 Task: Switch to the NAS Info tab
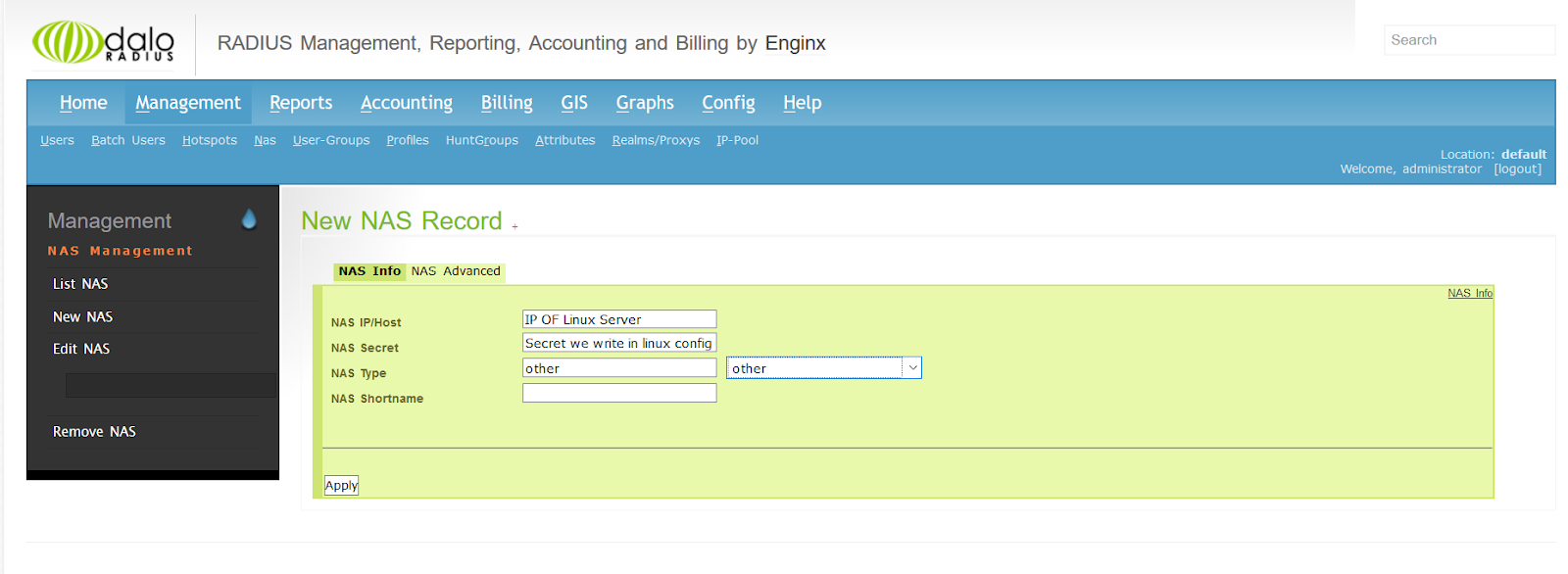[369, 271]
